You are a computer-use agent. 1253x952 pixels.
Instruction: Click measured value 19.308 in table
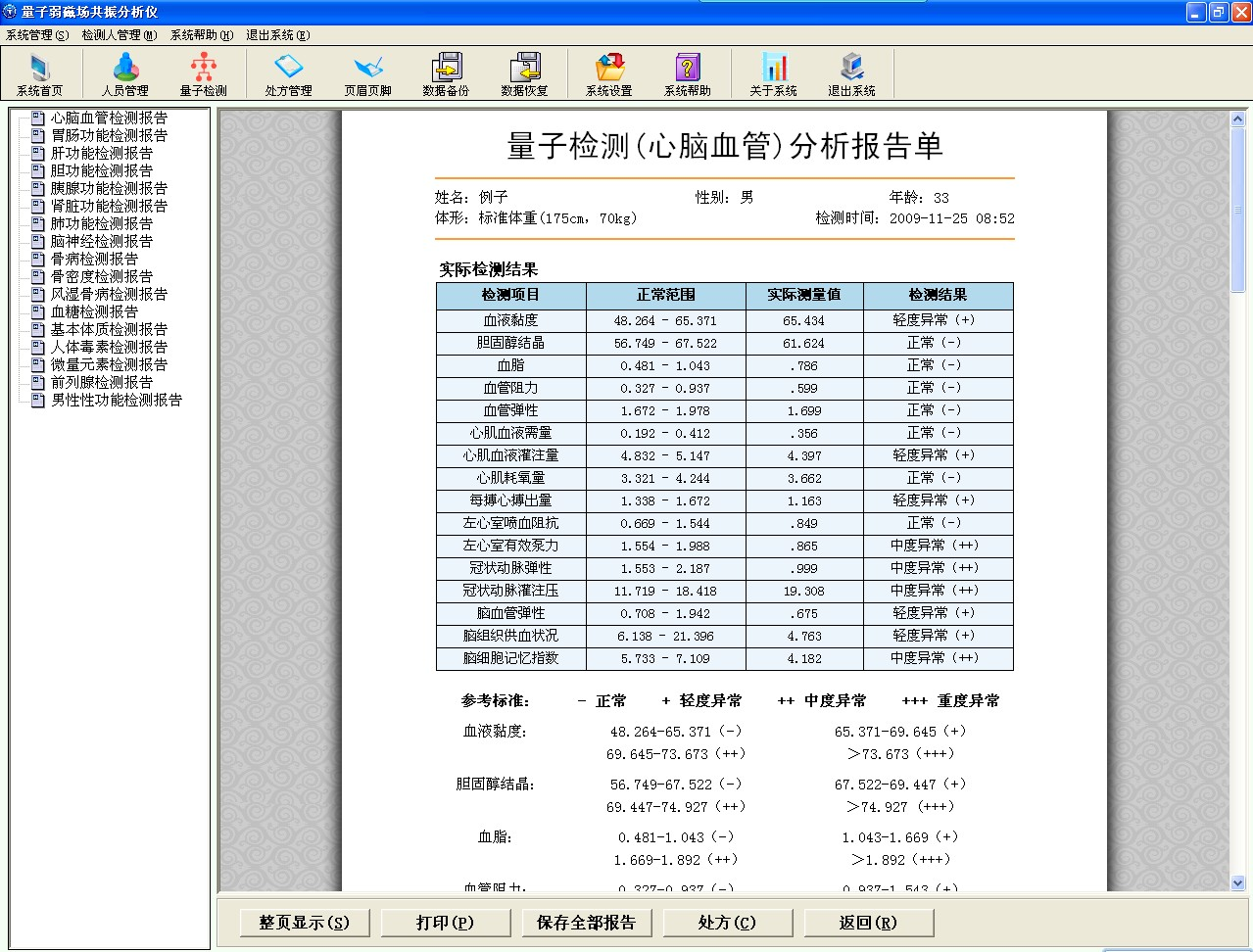tap(804, 591)
